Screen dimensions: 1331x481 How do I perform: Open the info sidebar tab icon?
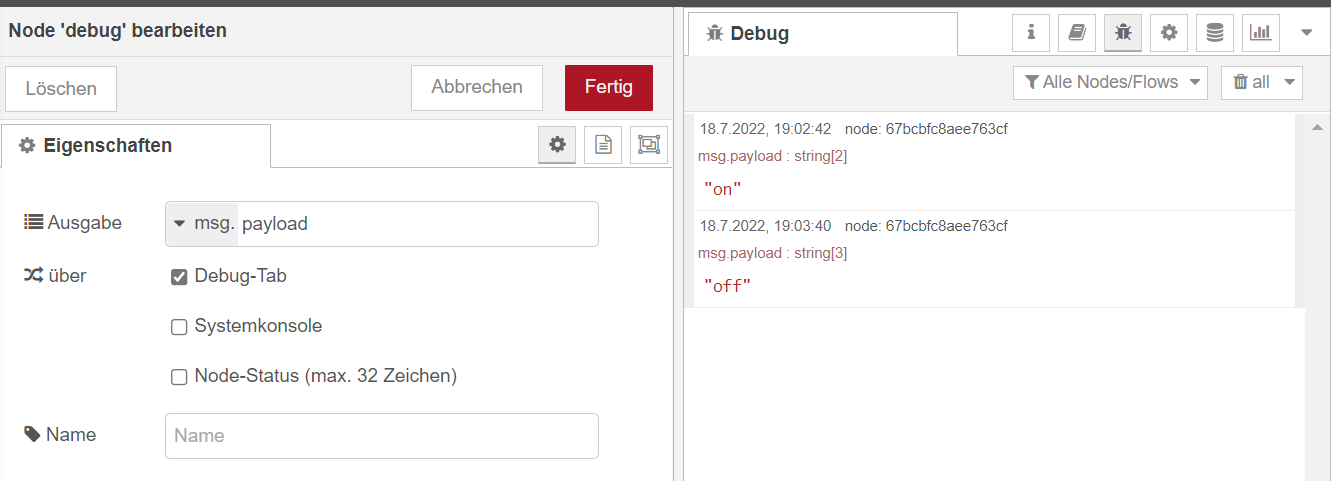[1031, 33]
